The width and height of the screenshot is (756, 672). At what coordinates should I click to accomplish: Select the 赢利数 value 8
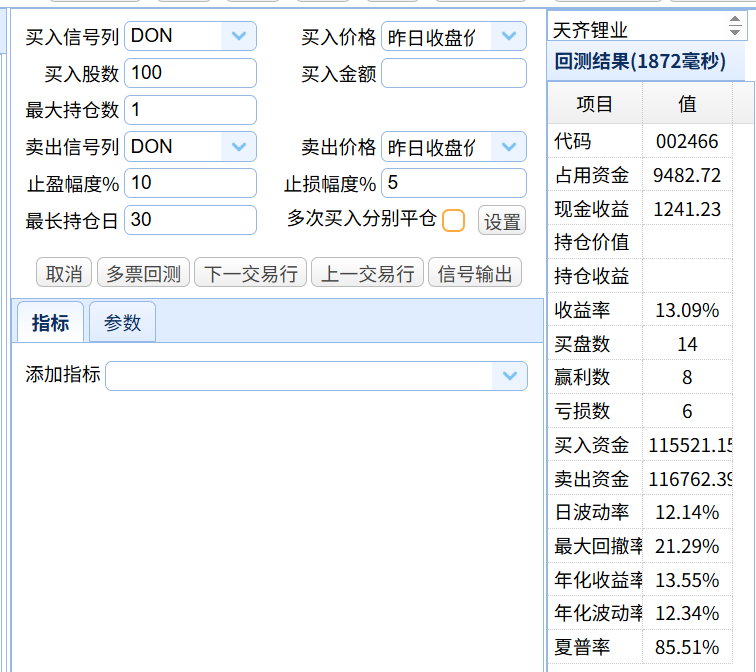[688, 377]
